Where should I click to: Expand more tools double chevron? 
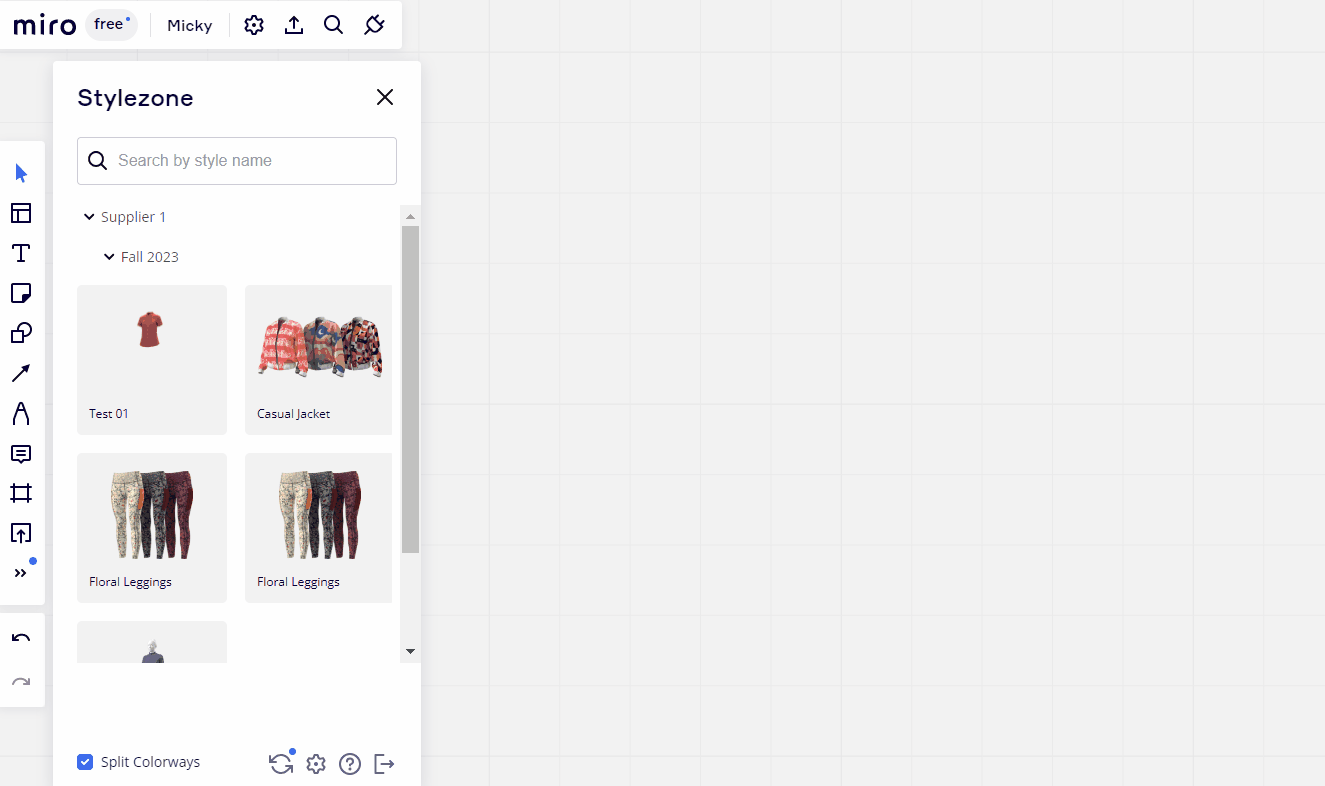point(21,573)
